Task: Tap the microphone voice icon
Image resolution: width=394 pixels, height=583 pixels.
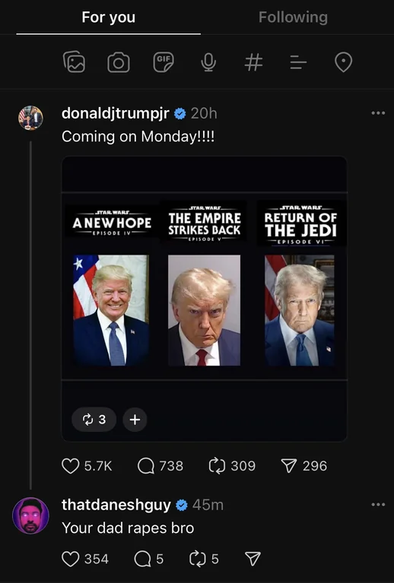Action: 209,62
